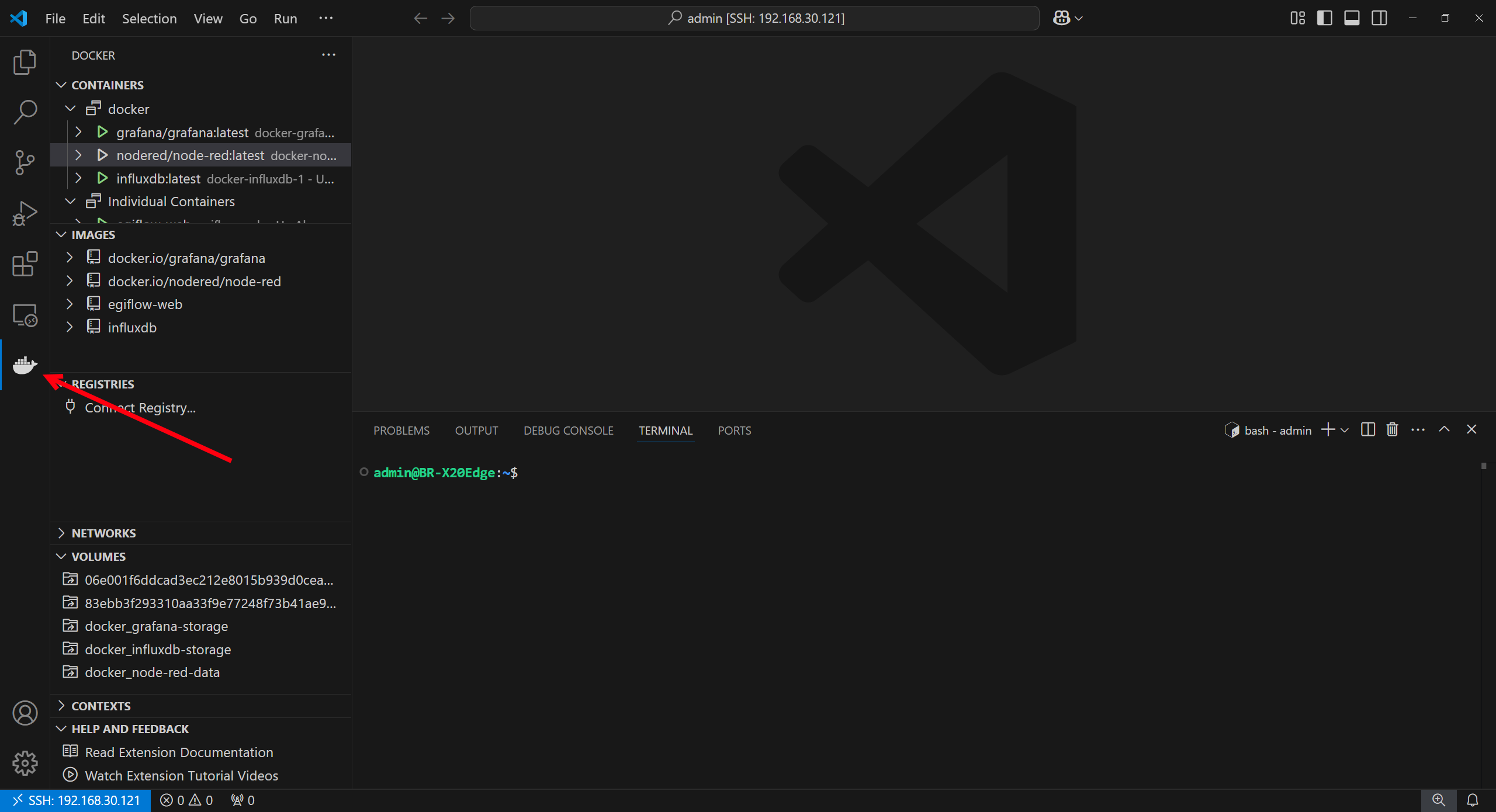The image size is (1496, 812).
Task: Open the Remote Explorer icon
Action: tap(25, 315)
